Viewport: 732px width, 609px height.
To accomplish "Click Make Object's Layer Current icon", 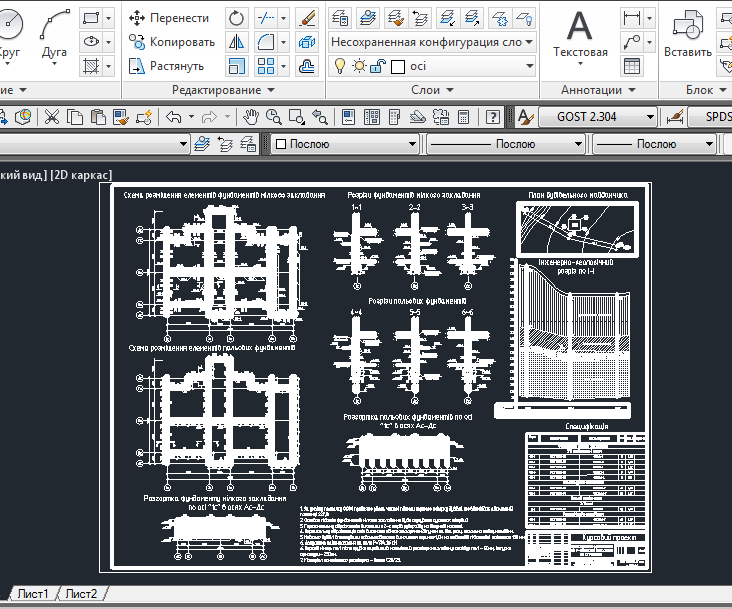I will pos(368,18).
